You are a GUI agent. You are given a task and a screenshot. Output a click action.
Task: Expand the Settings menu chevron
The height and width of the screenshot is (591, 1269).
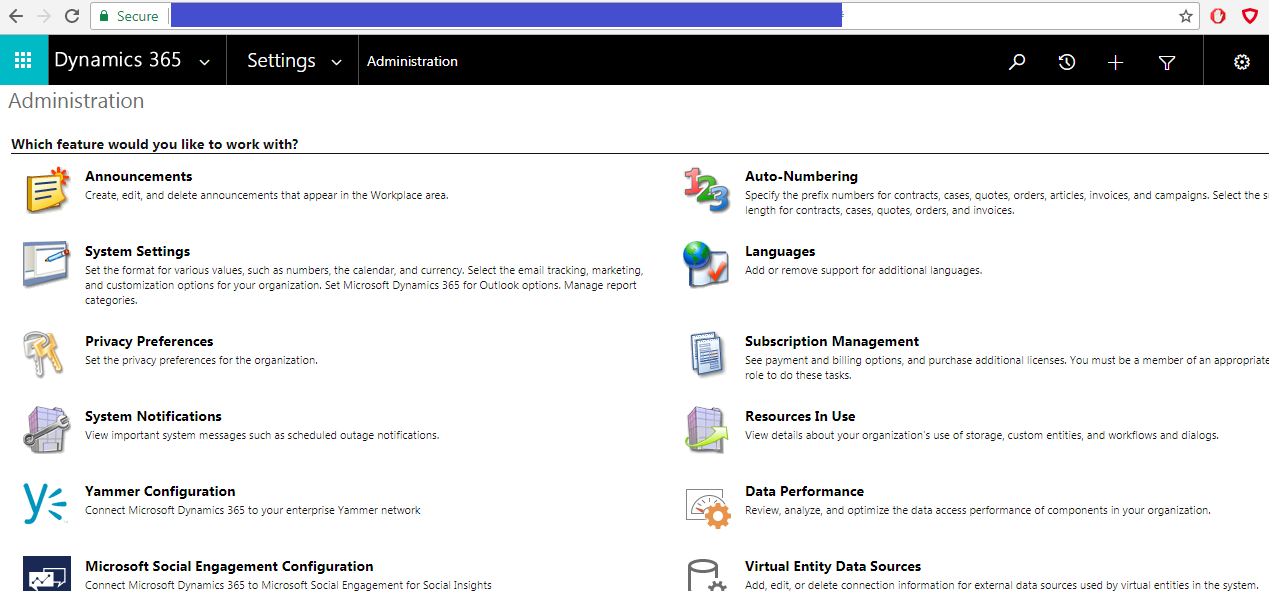[337, 62]
